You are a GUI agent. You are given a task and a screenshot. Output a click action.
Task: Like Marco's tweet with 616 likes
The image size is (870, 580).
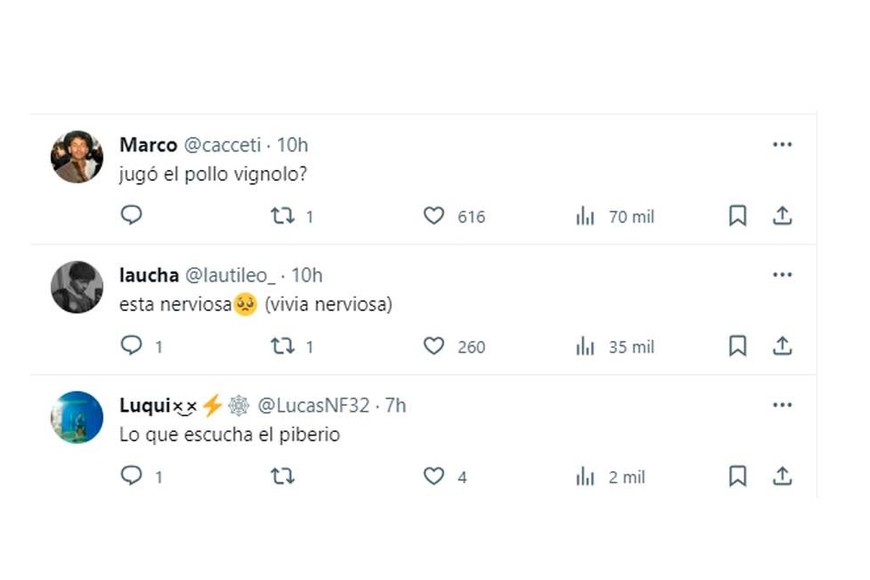[x=433, y=215]
